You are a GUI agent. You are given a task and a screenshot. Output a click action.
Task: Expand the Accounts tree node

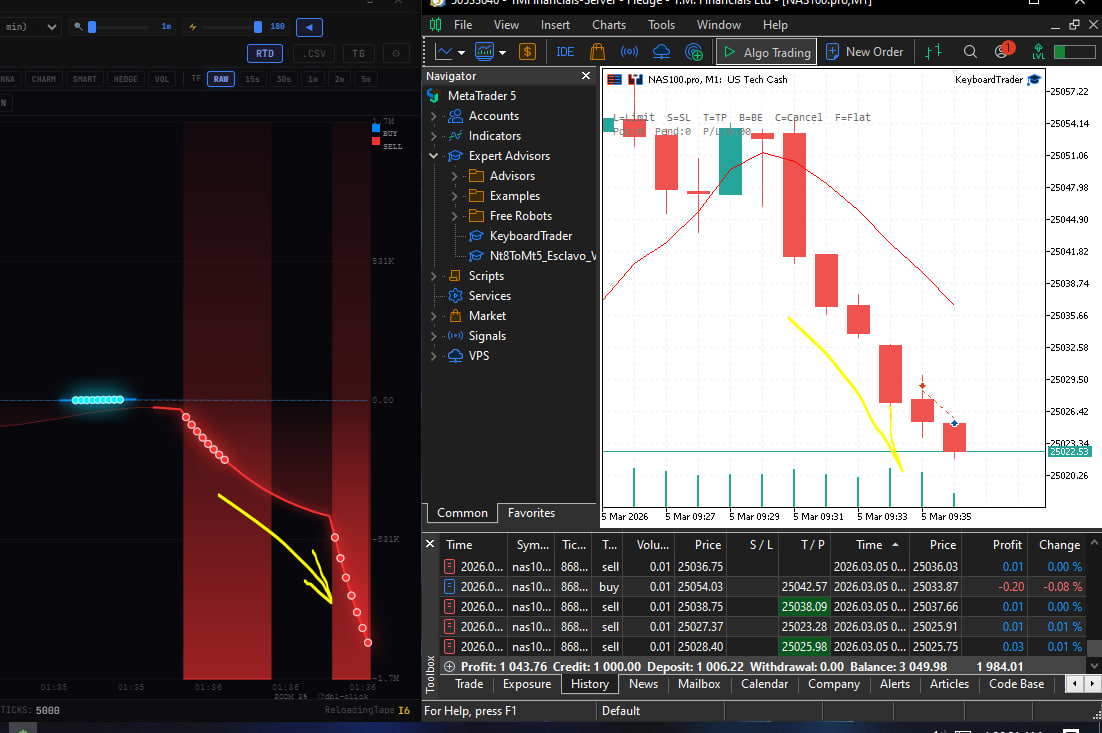click(x=434, y=116)
